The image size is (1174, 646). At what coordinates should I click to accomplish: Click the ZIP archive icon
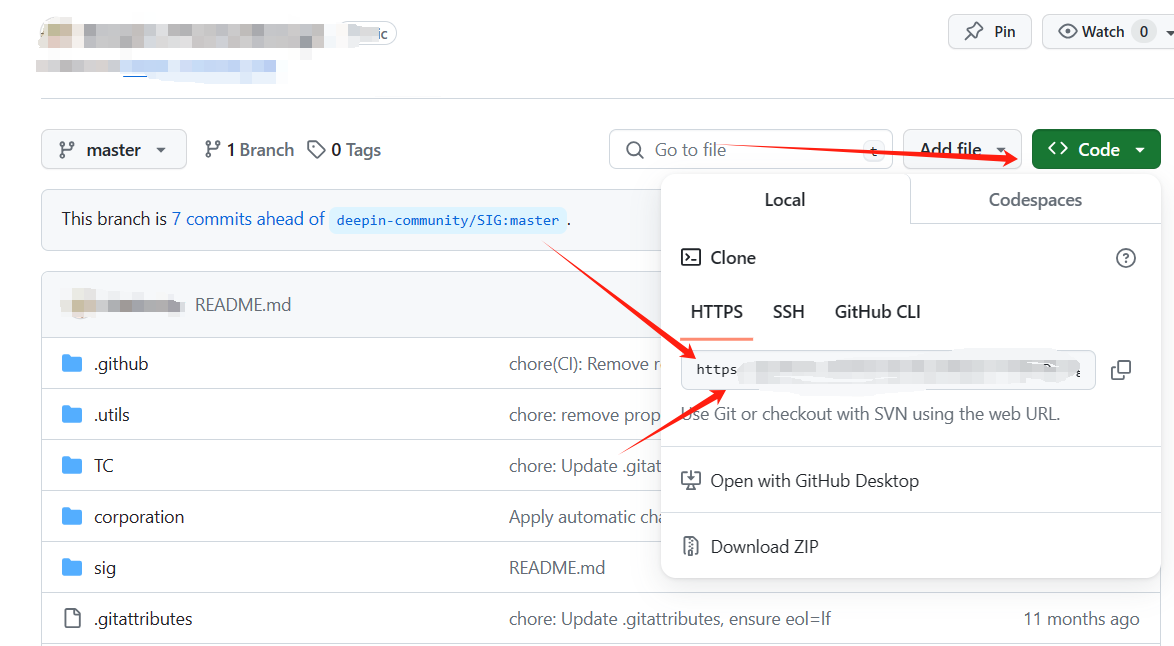point(690,546)
